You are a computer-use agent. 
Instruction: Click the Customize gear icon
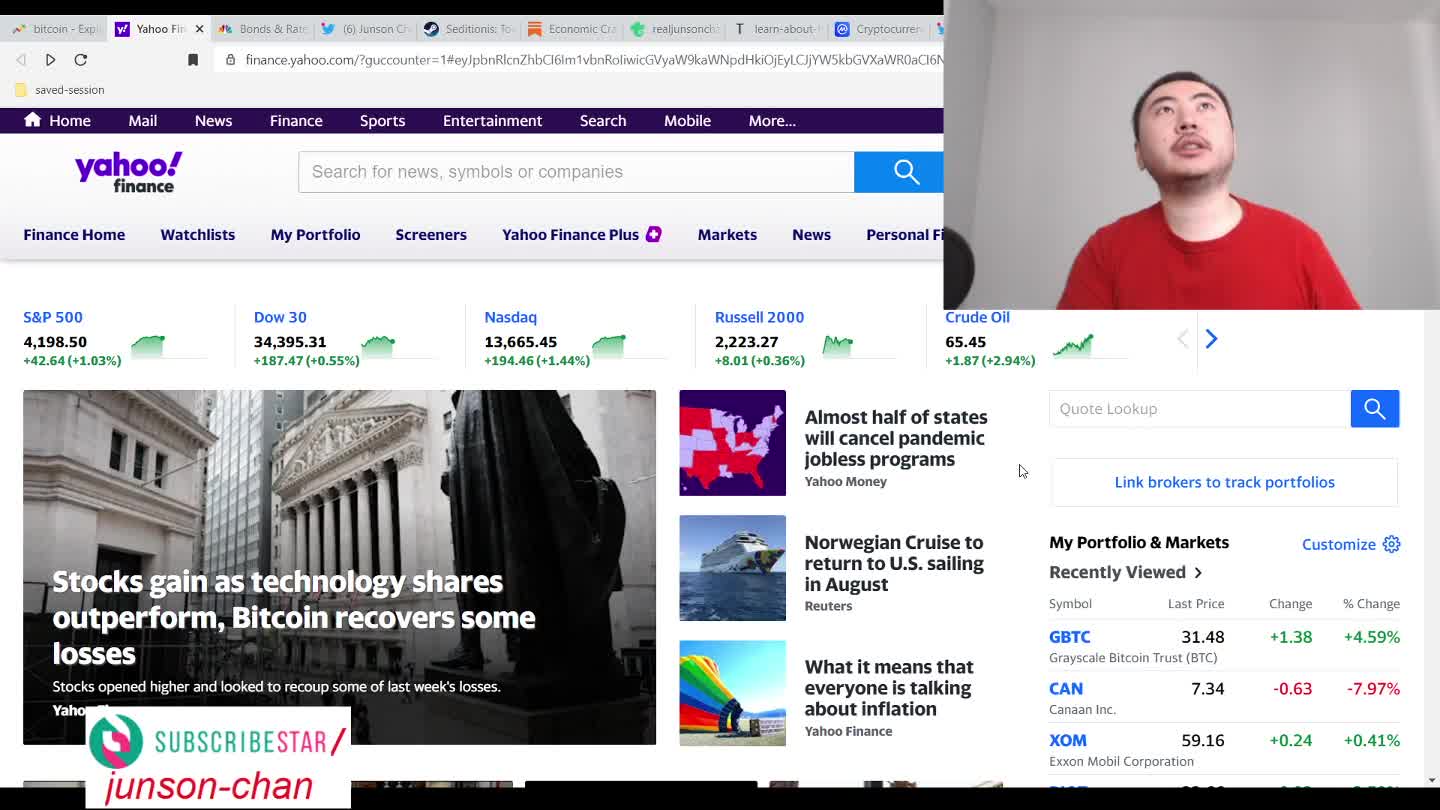(x=1391, y=544)
